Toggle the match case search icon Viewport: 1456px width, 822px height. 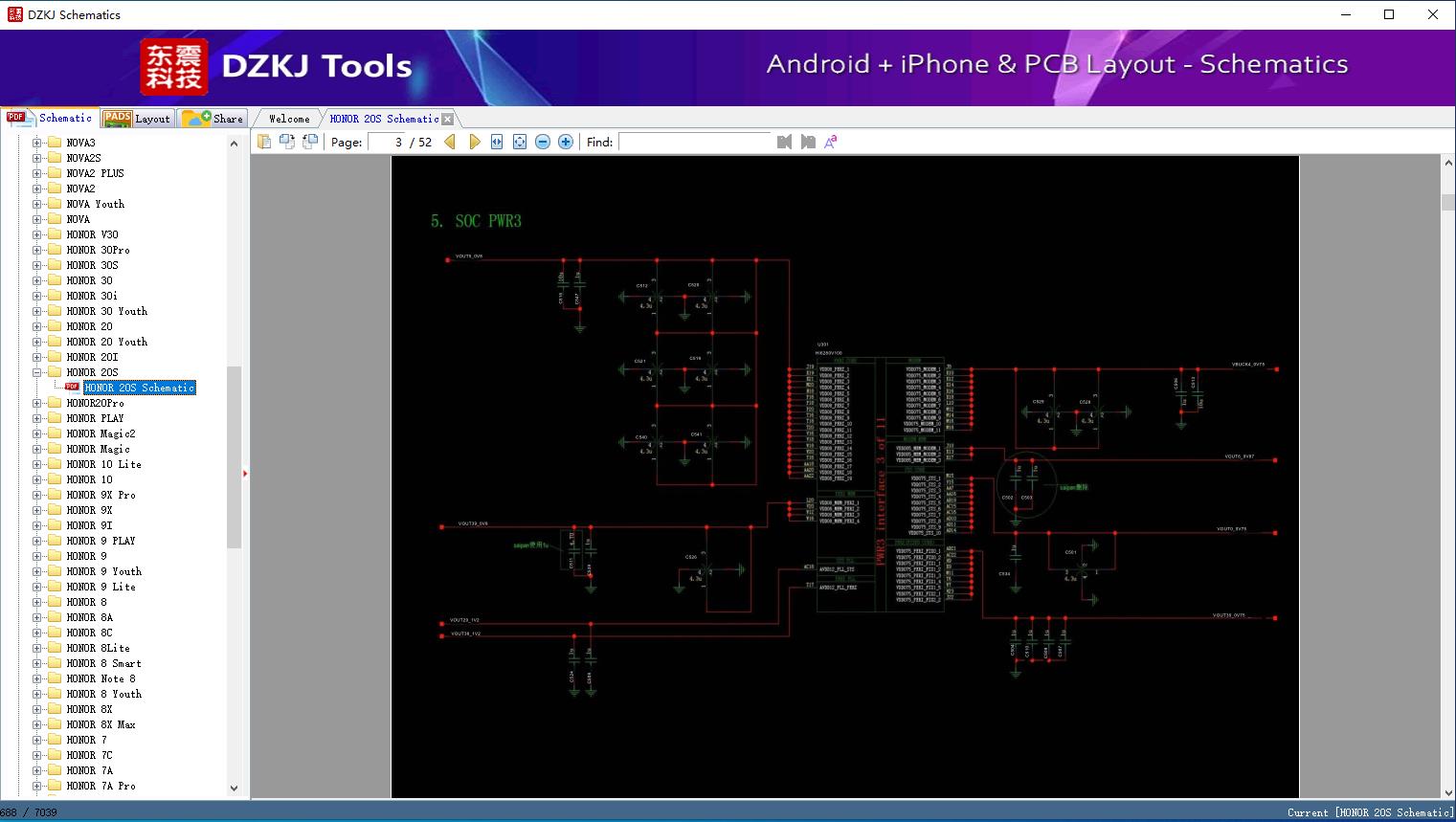pyautogui.click(x=831, y=142)
